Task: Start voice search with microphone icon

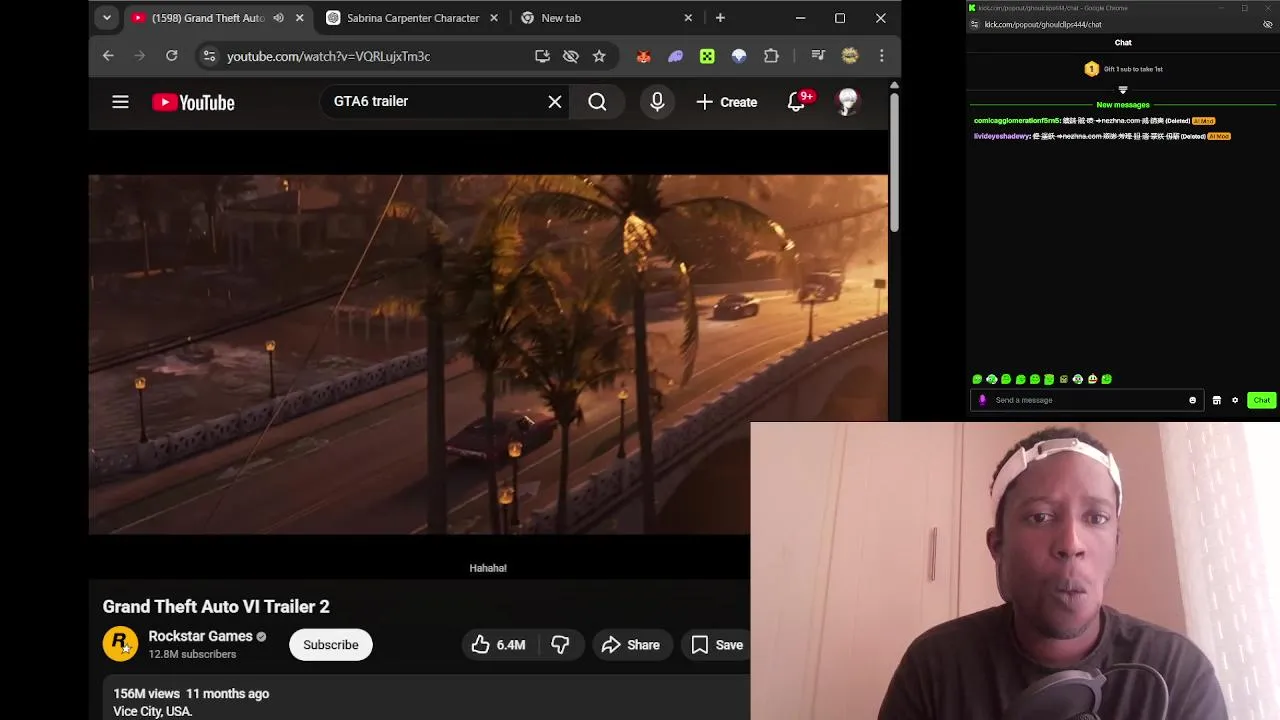Action: (x=657, y=102)
